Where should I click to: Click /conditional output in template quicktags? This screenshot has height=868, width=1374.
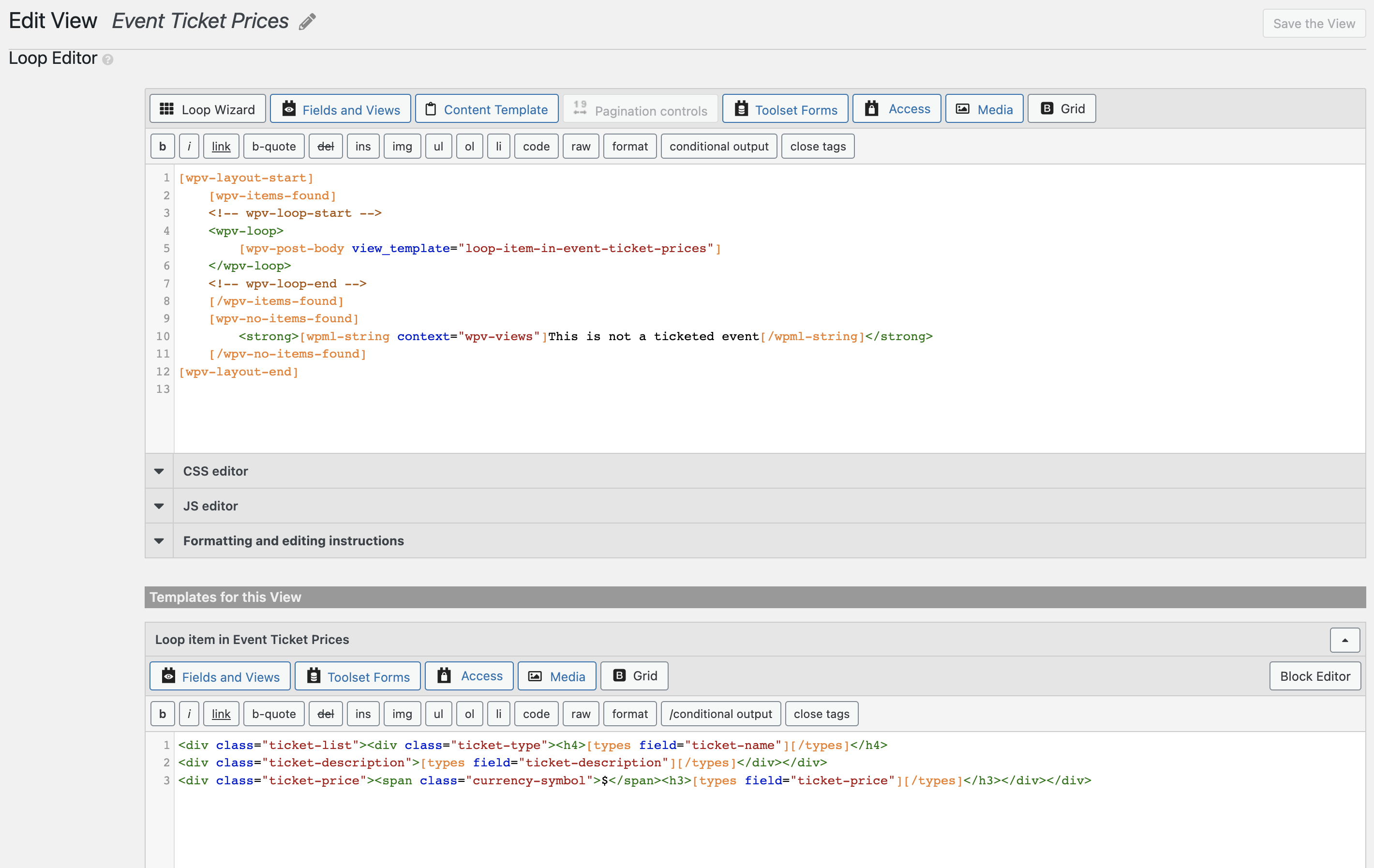(x=721, y=714)
